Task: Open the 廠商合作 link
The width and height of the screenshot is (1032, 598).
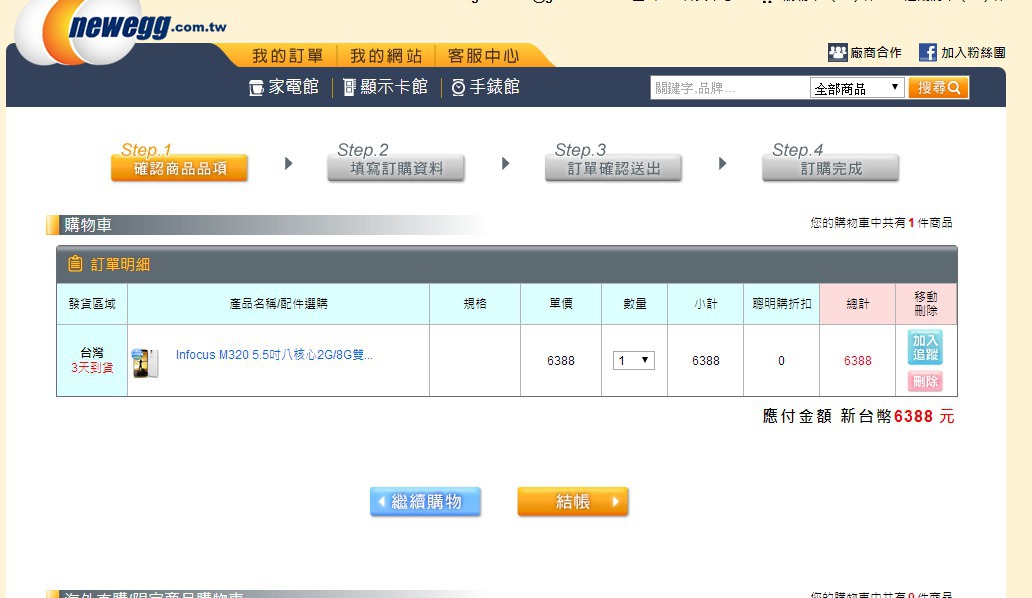Action: (x=875, y=53)
